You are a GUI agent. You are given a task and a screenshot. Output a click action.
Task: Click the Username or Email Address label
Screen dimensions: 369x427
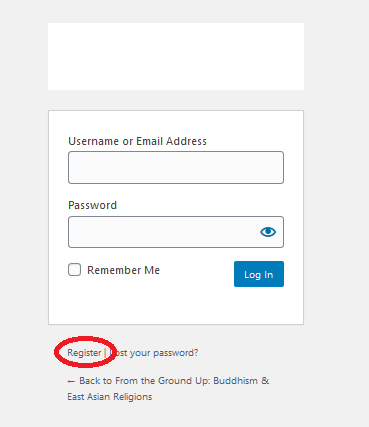[x=137, y=141]
